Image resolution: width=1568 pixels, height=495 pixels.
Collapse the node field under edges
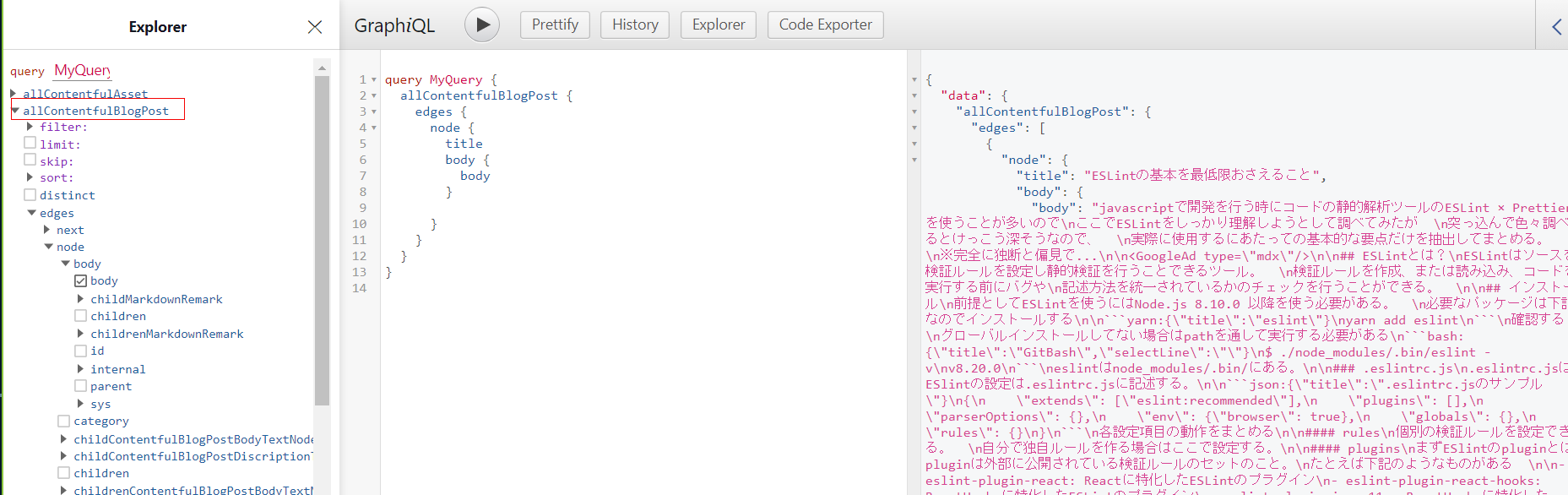[49, 247]
